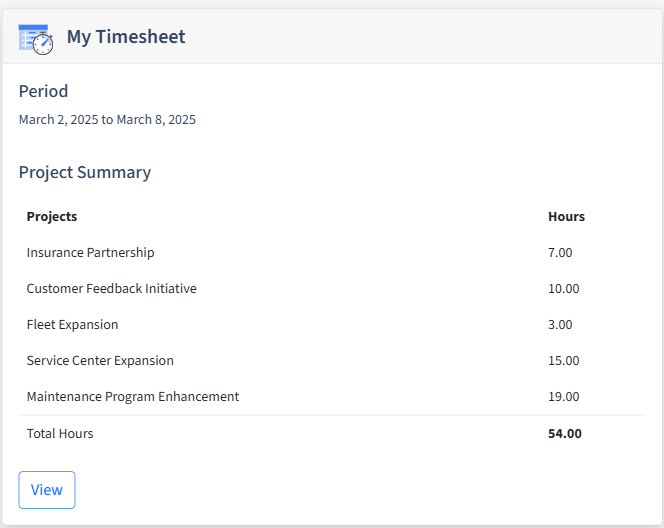Image resolution: width=664 pixels, height=528 pixels.
Task: Select the 10.00 hours value
Action: [x=563, y=288]
